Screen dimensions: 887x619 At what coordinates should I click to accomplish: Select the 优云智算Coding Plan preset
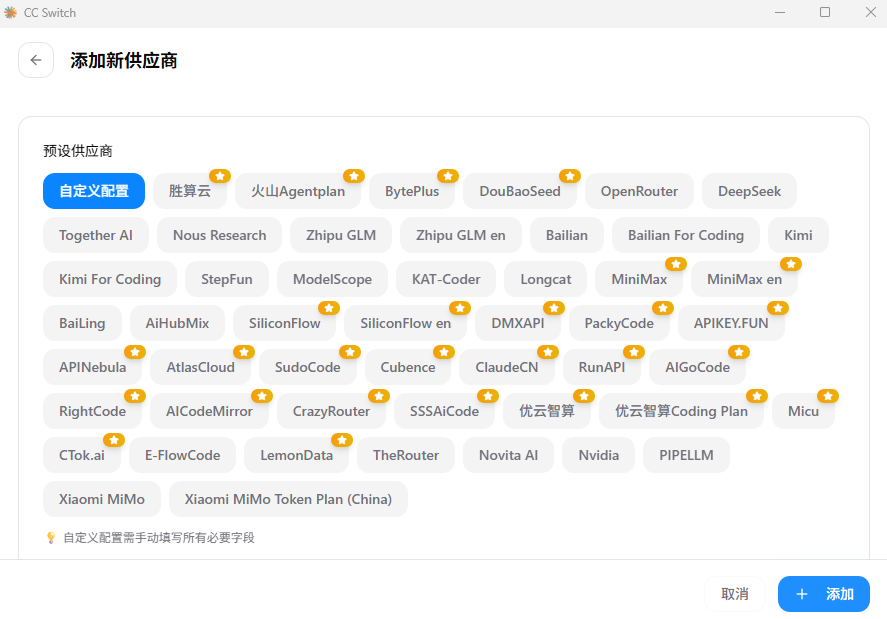tap(681, 411)
